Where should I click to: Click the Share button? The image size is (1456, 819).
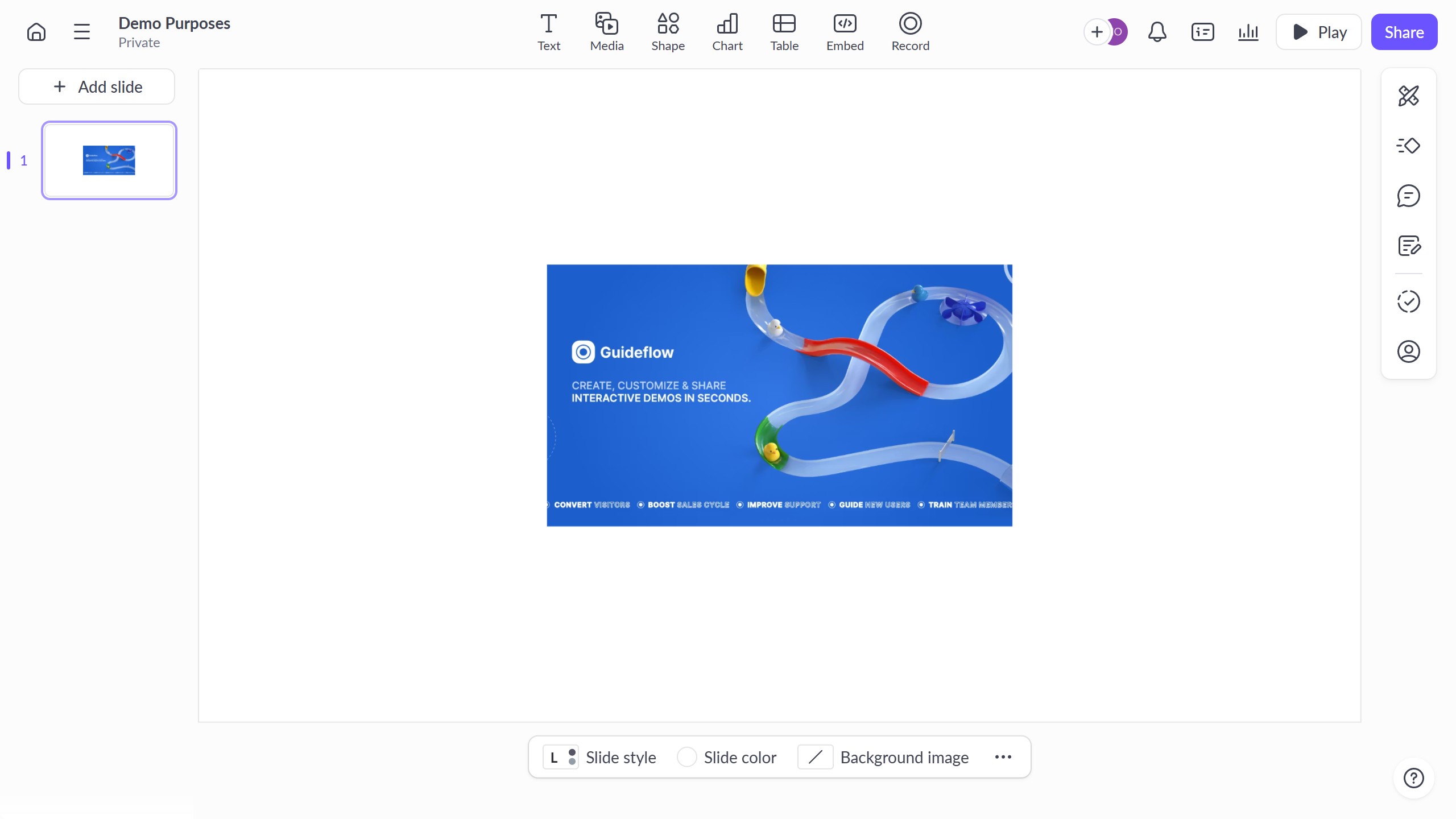tap(1404, 32)
